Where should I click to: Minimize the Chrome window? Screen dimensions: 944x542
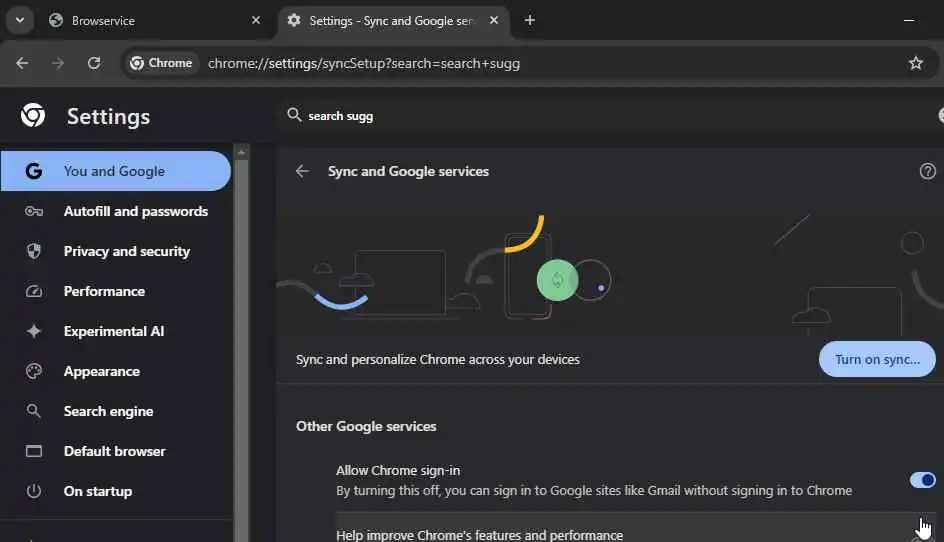pos(909,20)
